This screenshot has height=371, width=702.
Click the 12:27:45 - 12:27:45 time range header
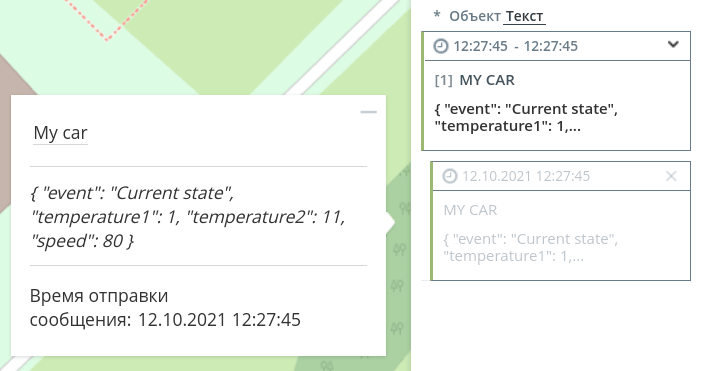(x=515, y=46)
